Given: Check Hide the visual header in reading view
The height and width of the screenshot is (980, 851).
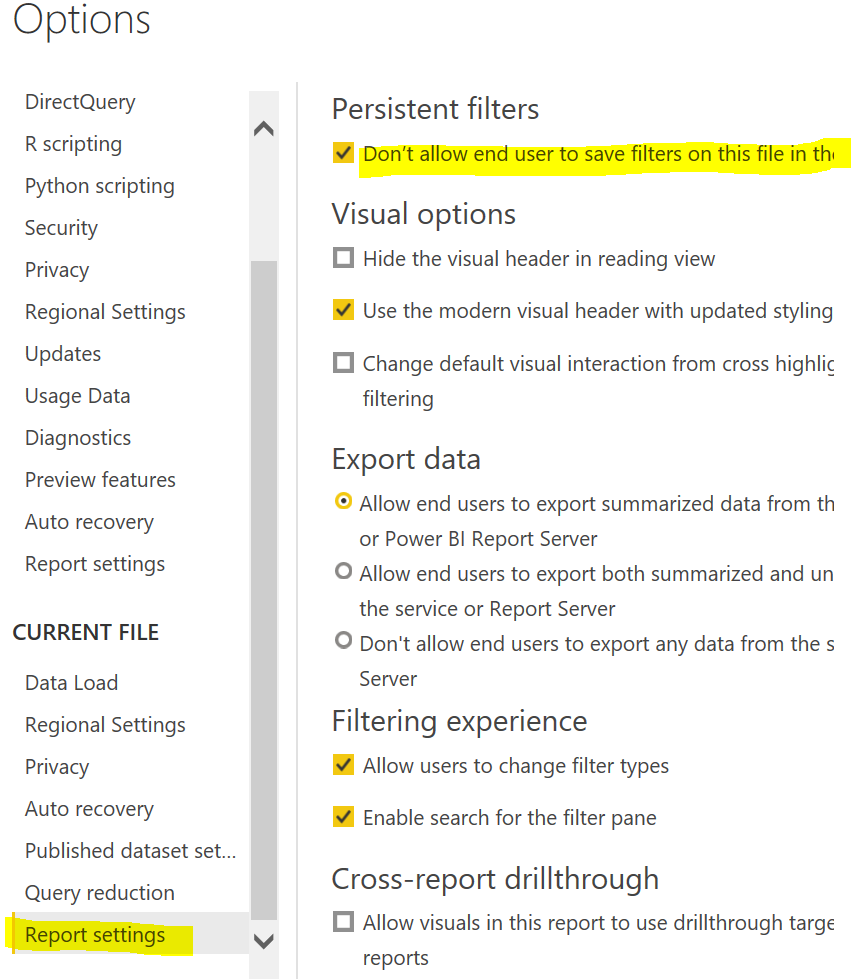Looking at the screenshot, I should (343, 258).
